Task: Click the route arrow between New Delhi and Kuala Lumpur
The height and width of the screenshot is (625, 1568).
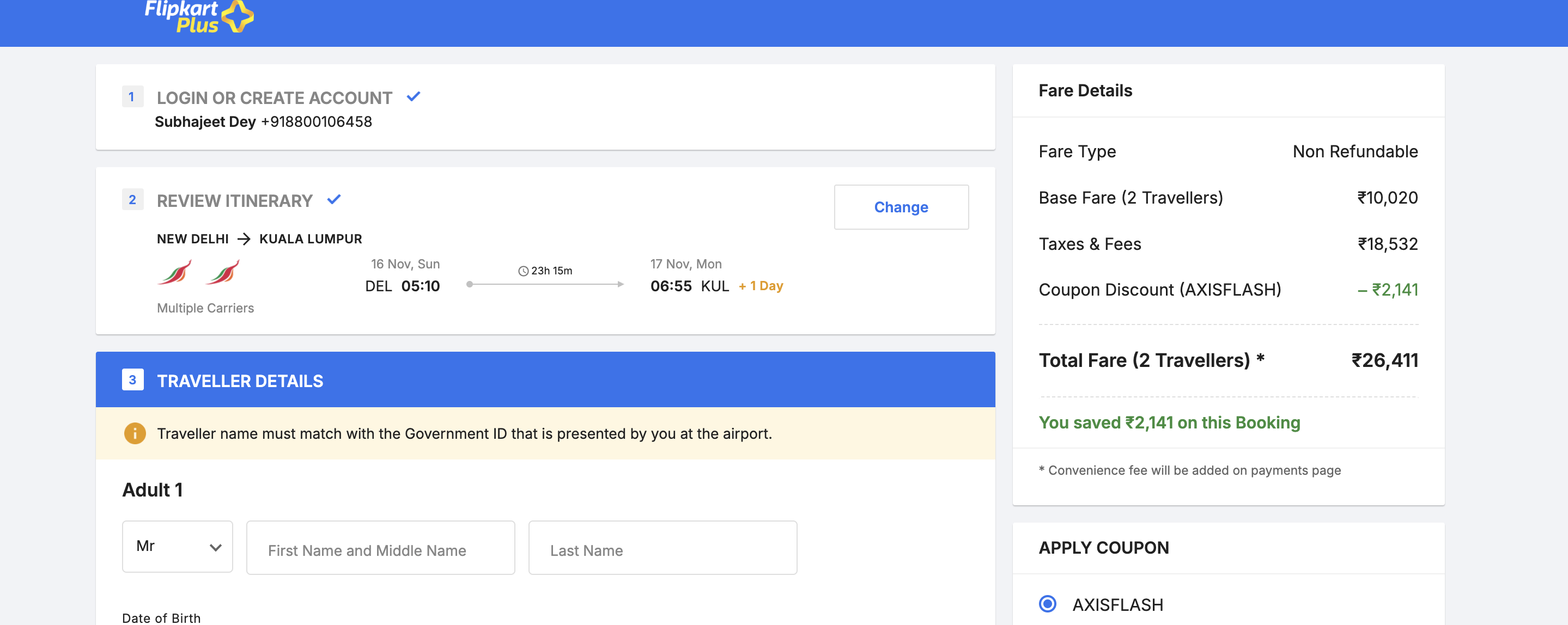Action: [244, 239]
